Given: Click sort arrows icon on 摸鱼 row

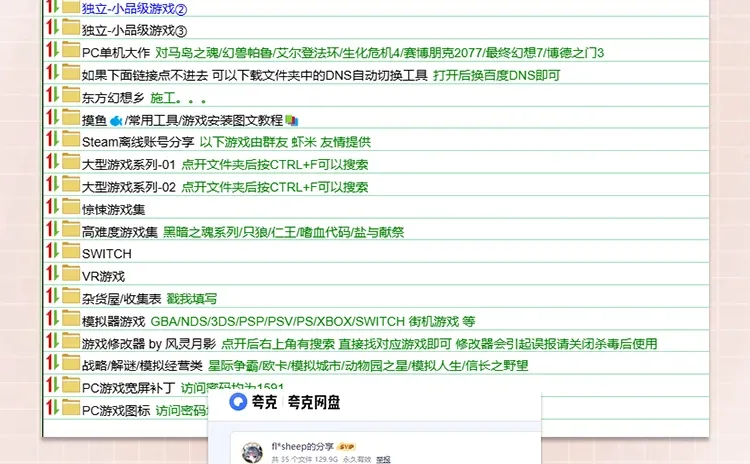Looking at the screenshot, I should point(52,117).
